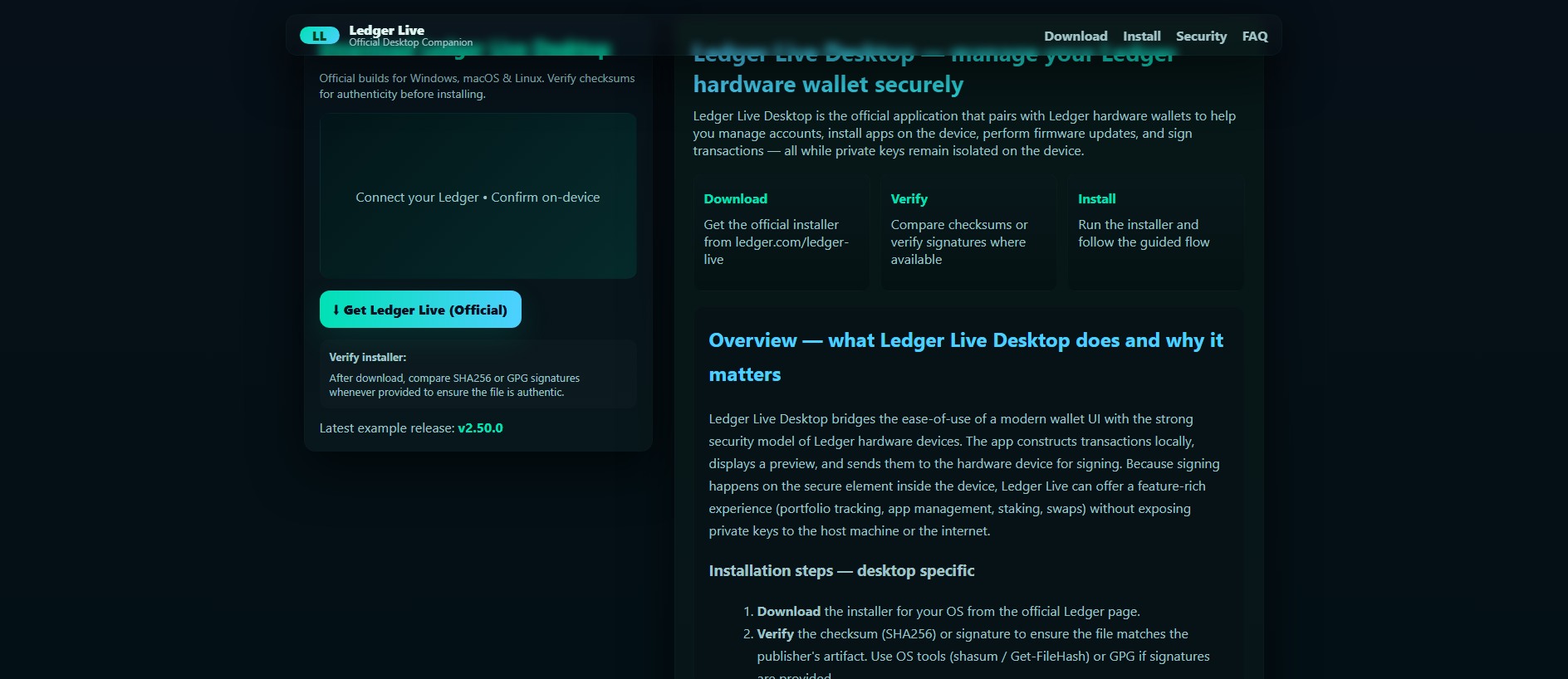Click the LL logo badge
The image size is (1568, 679).
click(319, 36)
